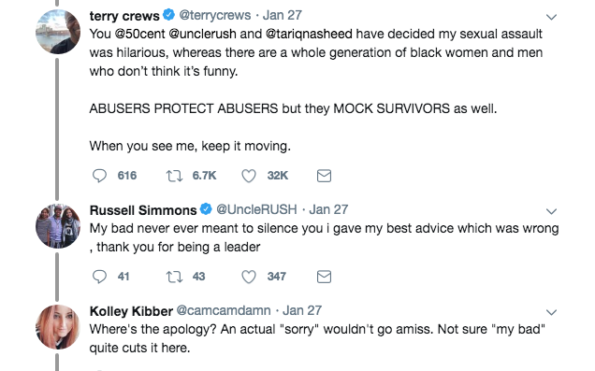Open the @50cent mention link
Image resolution: width=595 pixels, height=371 pixels.
(x=140, y=34)
